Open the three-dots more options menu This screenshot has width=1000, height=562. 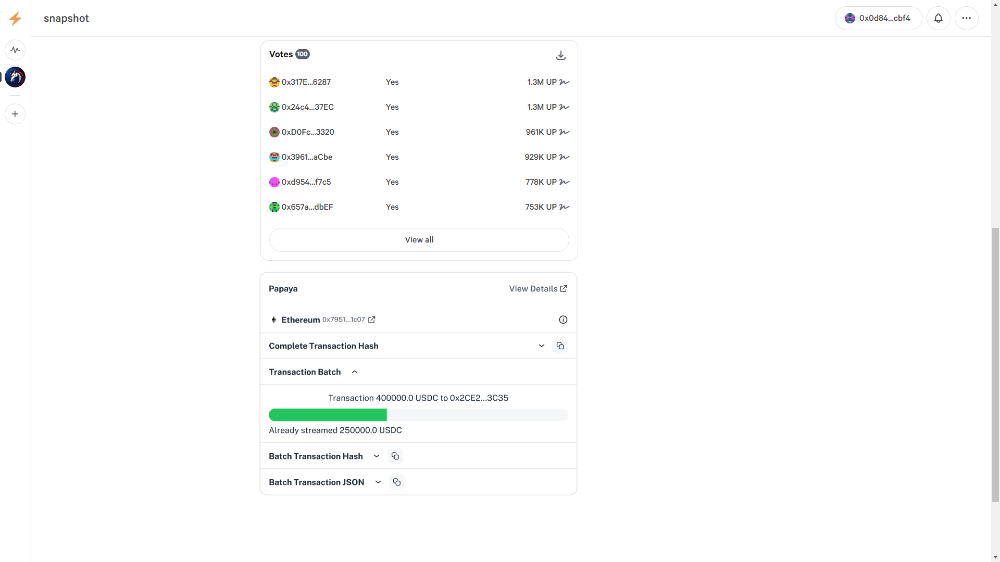[x=966, y=18]
